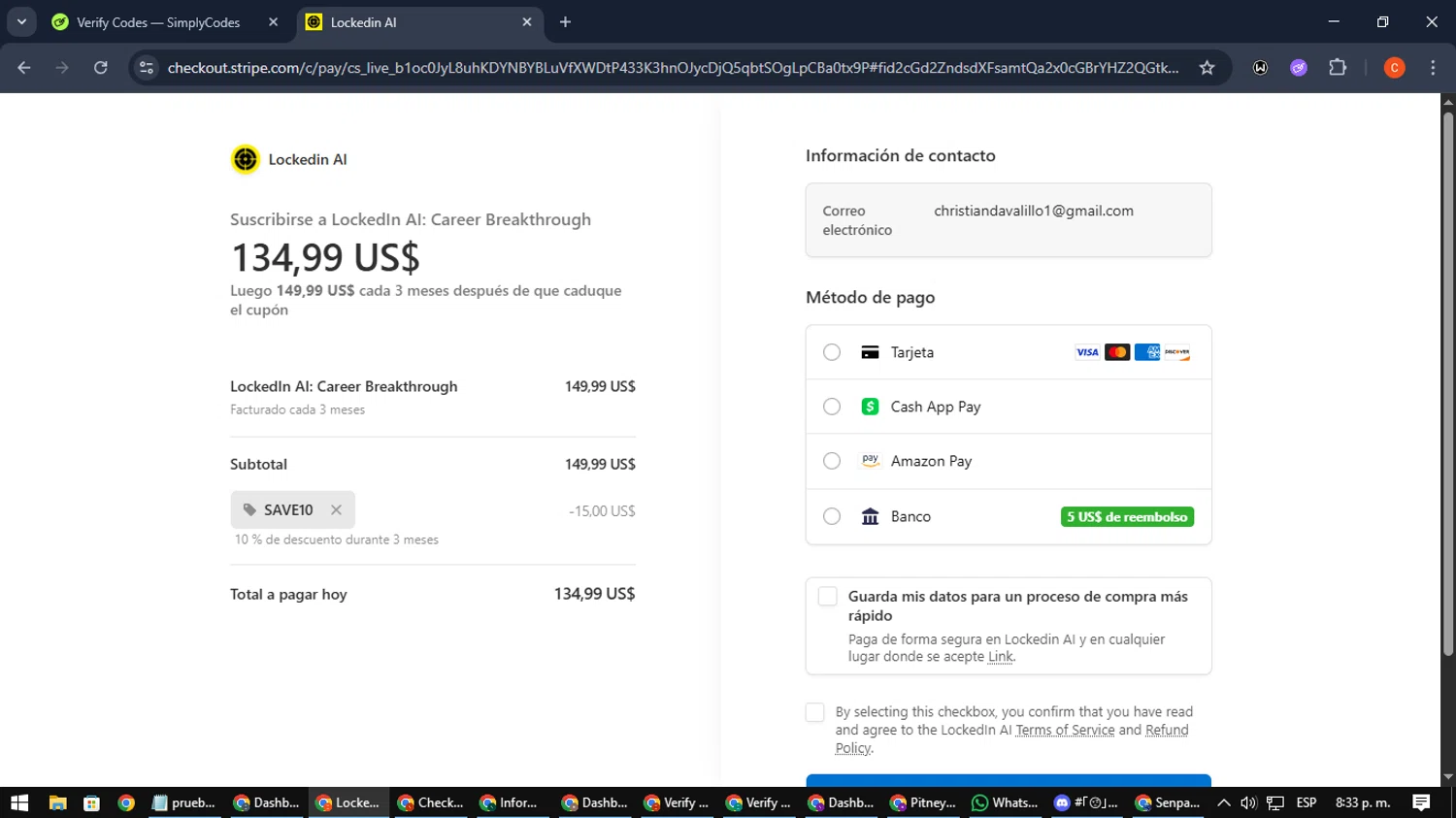Open the Extensions puzzle icon
The image size is (1456, 818).
1338,68
